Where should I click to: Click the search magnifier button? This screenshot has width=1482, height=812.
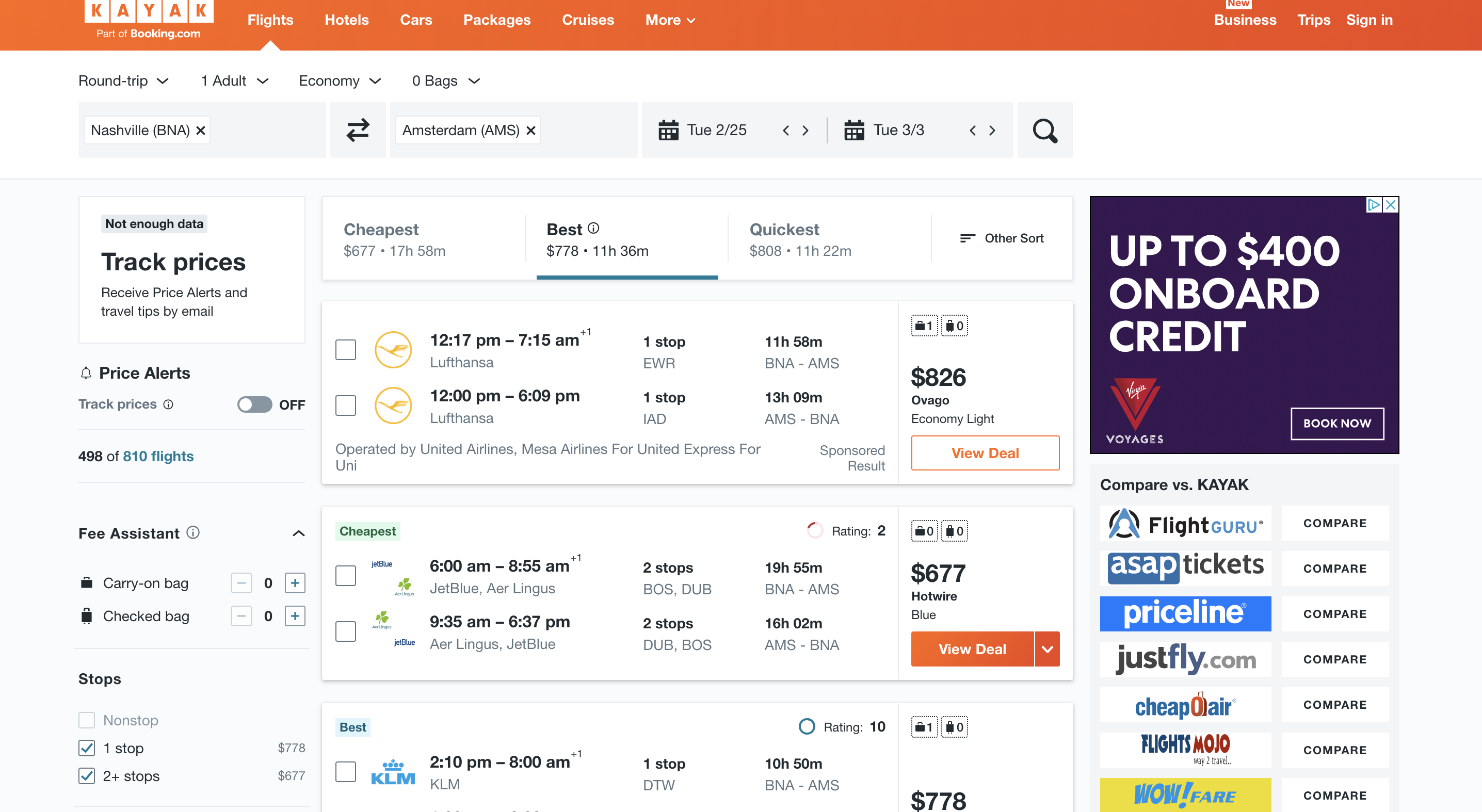1045,131
